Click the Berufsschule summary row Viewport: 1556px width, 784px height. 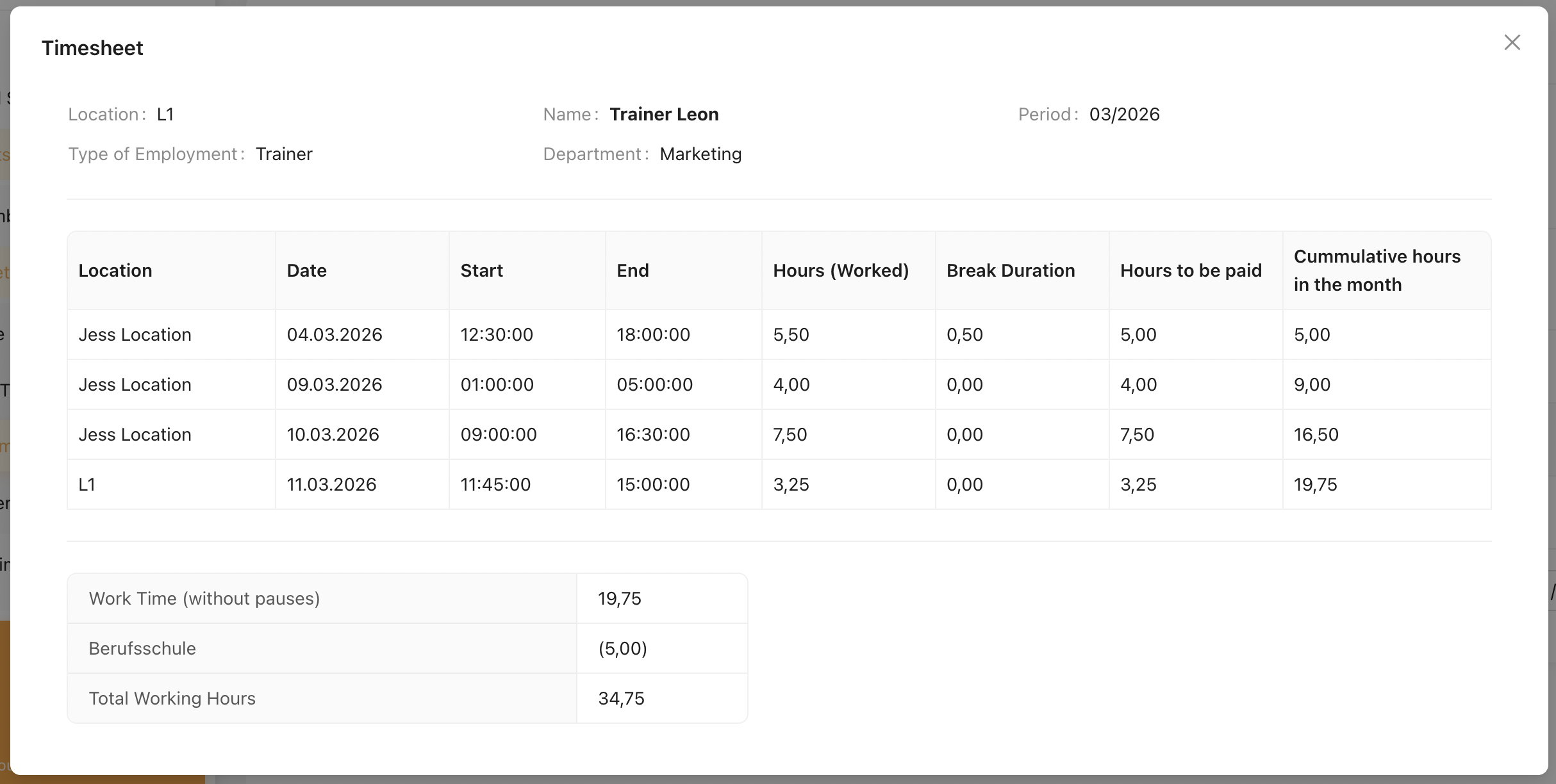[x=142, y=648]
